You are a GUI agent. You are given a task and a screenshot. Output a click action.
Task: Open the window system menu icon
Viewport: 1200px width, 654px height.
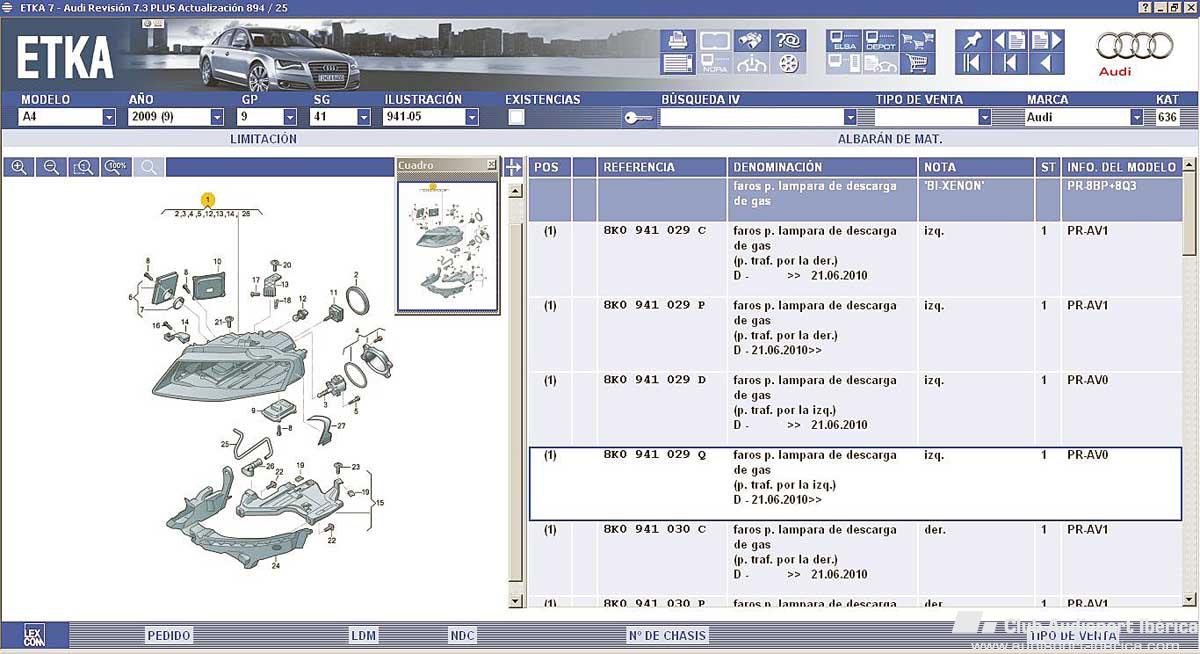[7, 7]
